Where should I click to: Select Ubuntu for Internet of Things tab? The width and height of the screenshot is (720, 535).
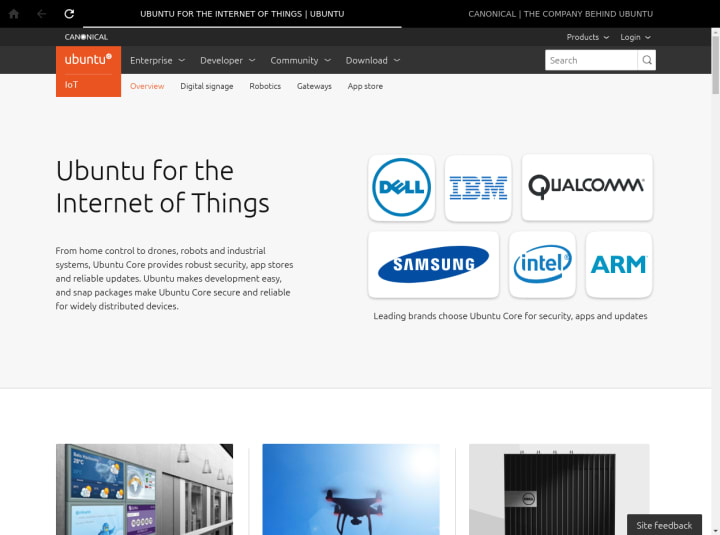(x=242, y=14)
